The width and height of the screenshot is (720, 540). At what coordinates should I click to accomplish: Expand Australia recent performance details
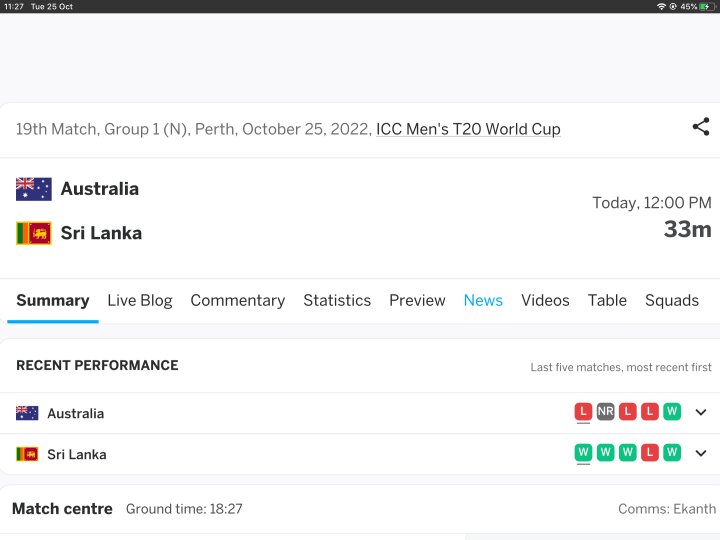pos(701,412)
